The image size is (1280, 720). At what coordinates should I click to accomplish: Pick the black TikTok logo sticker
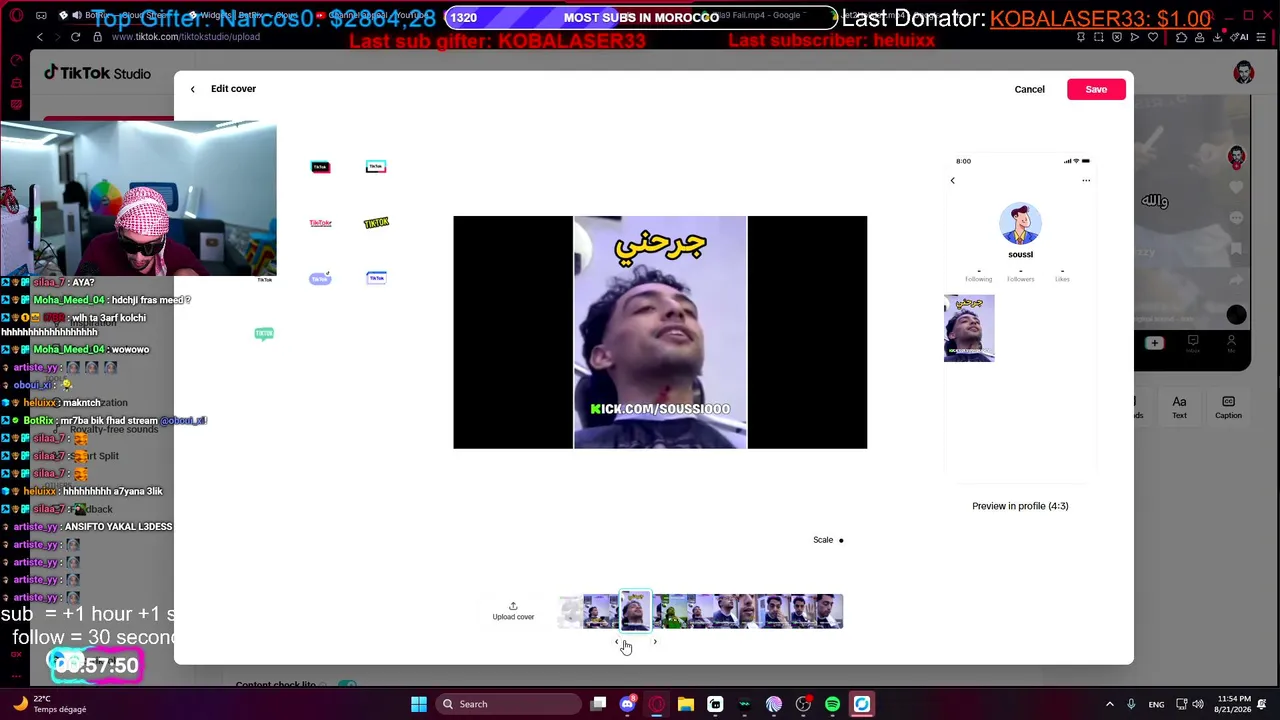click(x=320, y=167)
